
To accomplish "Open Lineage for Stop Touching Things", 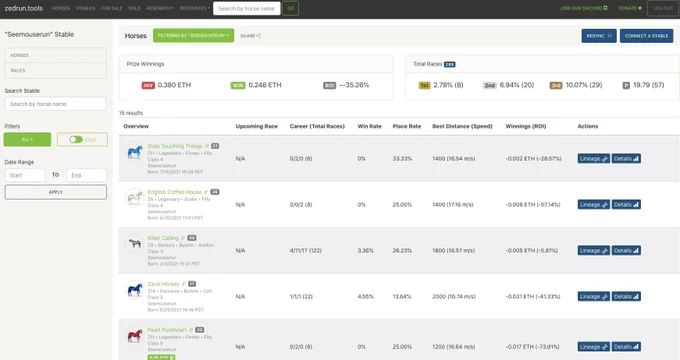I will pos(593,159).
